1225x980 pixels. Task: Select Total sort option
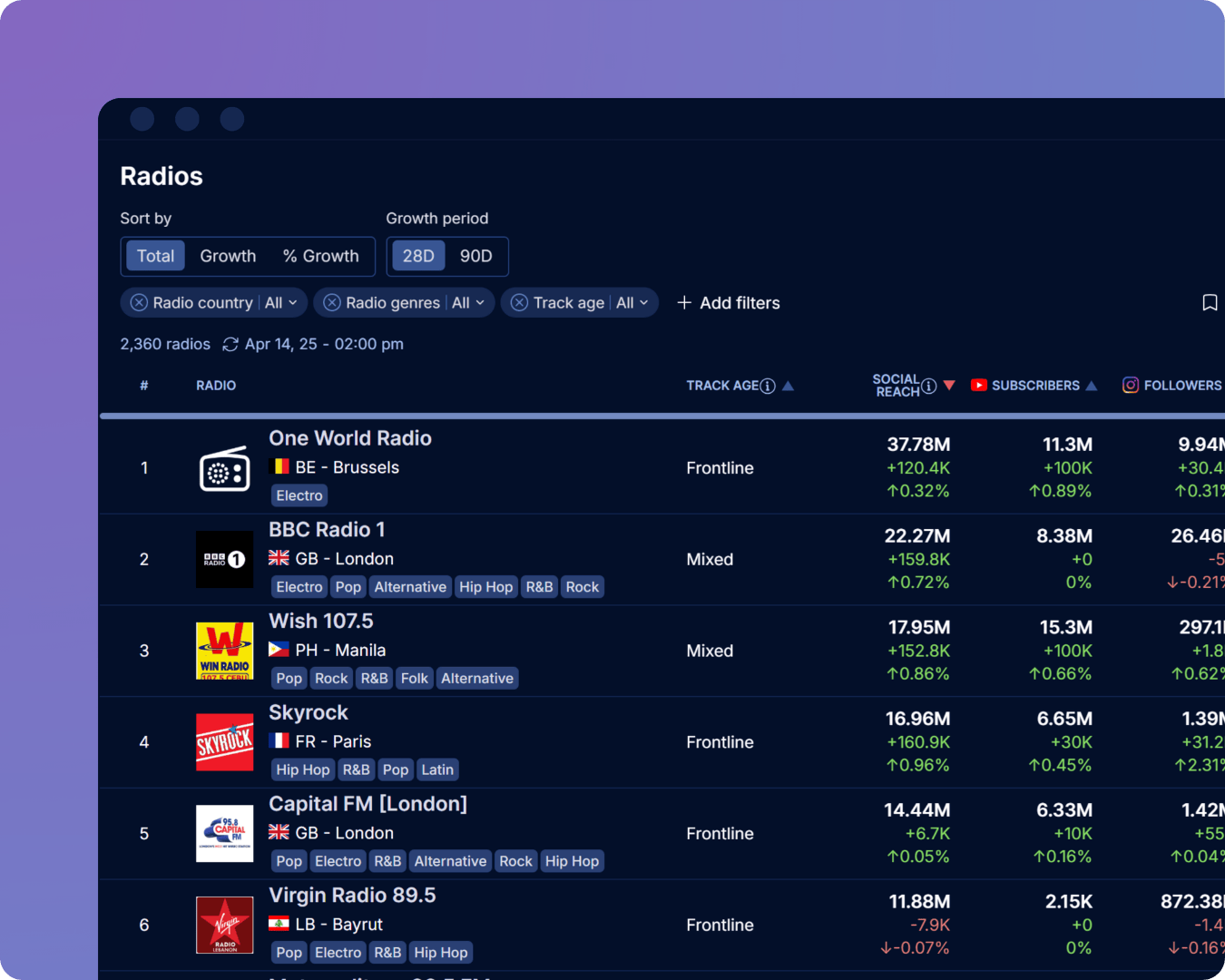(155, 257)
